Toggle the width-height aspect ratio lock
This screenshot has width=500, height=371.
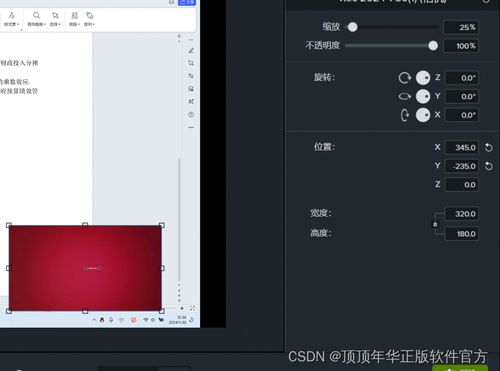tap(435, 224)
